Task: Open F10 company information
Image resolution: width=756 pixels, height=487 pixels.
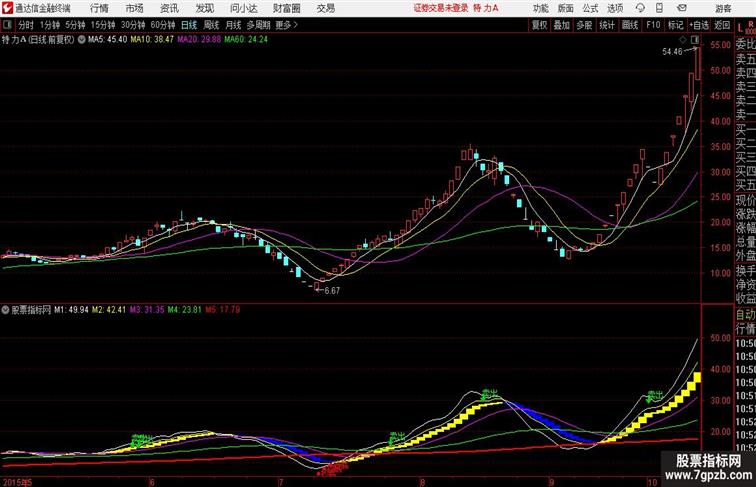Action: 653,25
